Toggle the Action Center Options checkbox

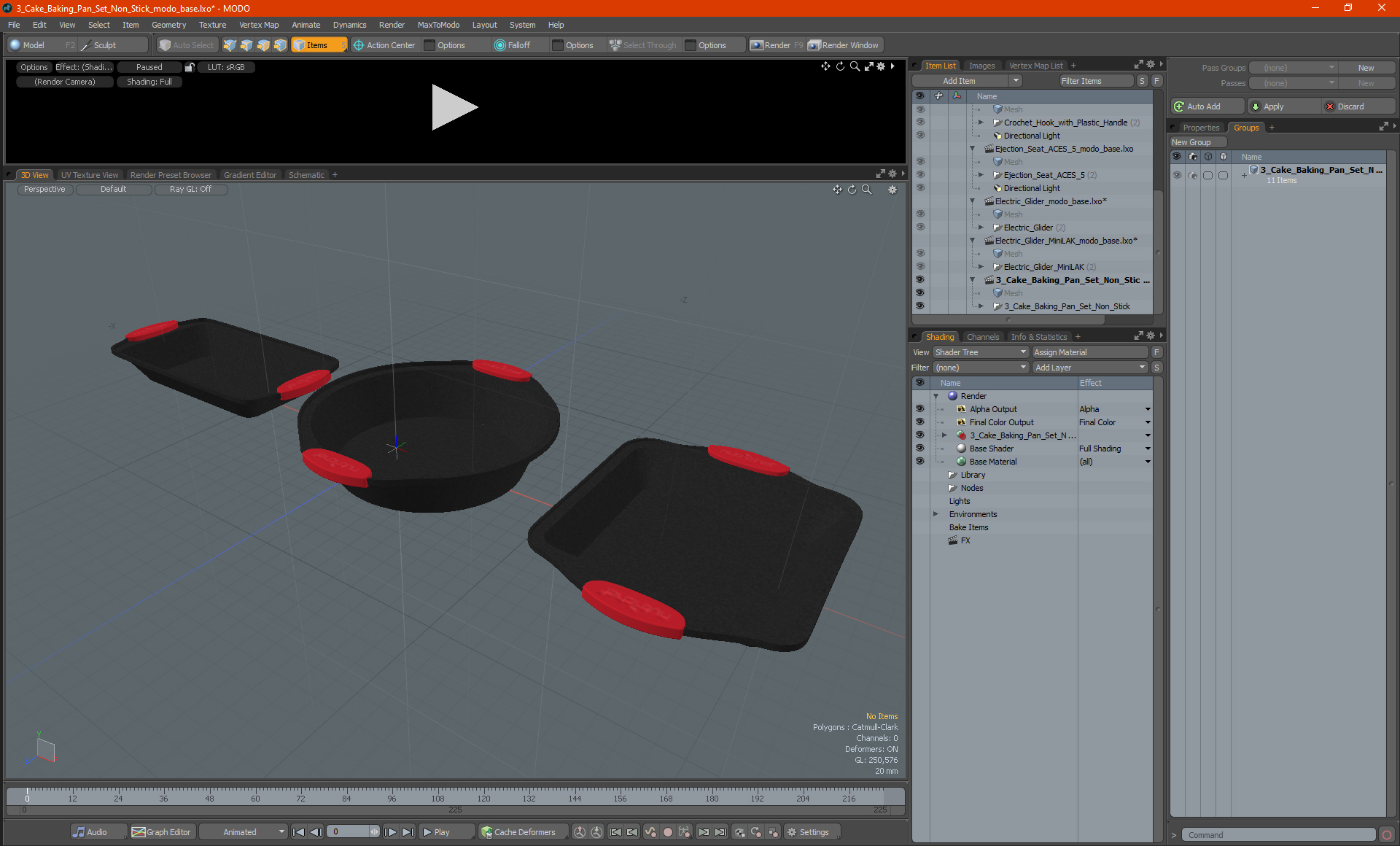tap(430, 45)
